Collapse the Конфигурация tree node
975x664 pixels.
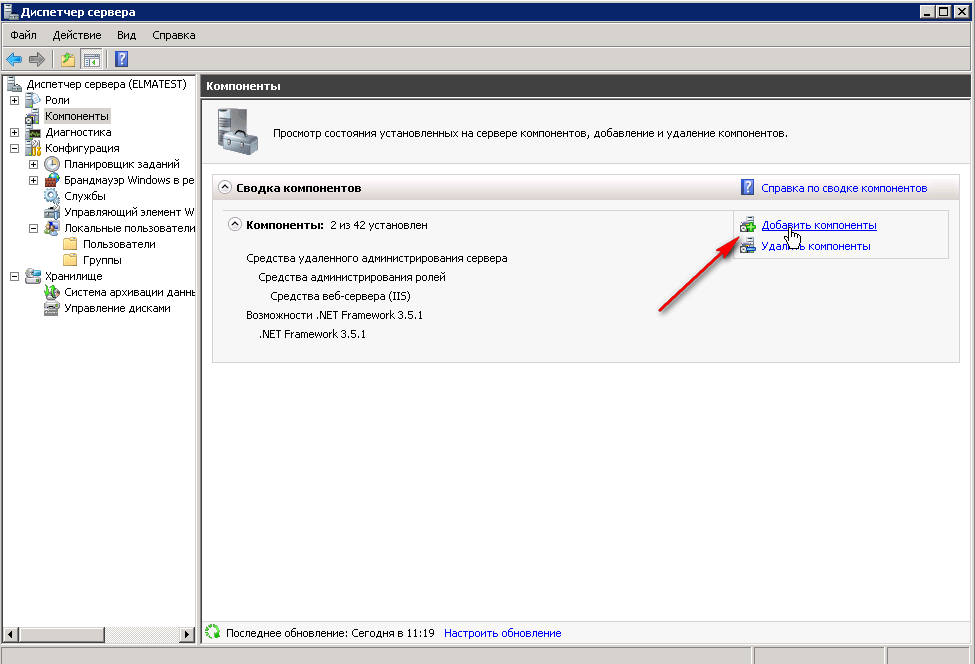(14, 148)
